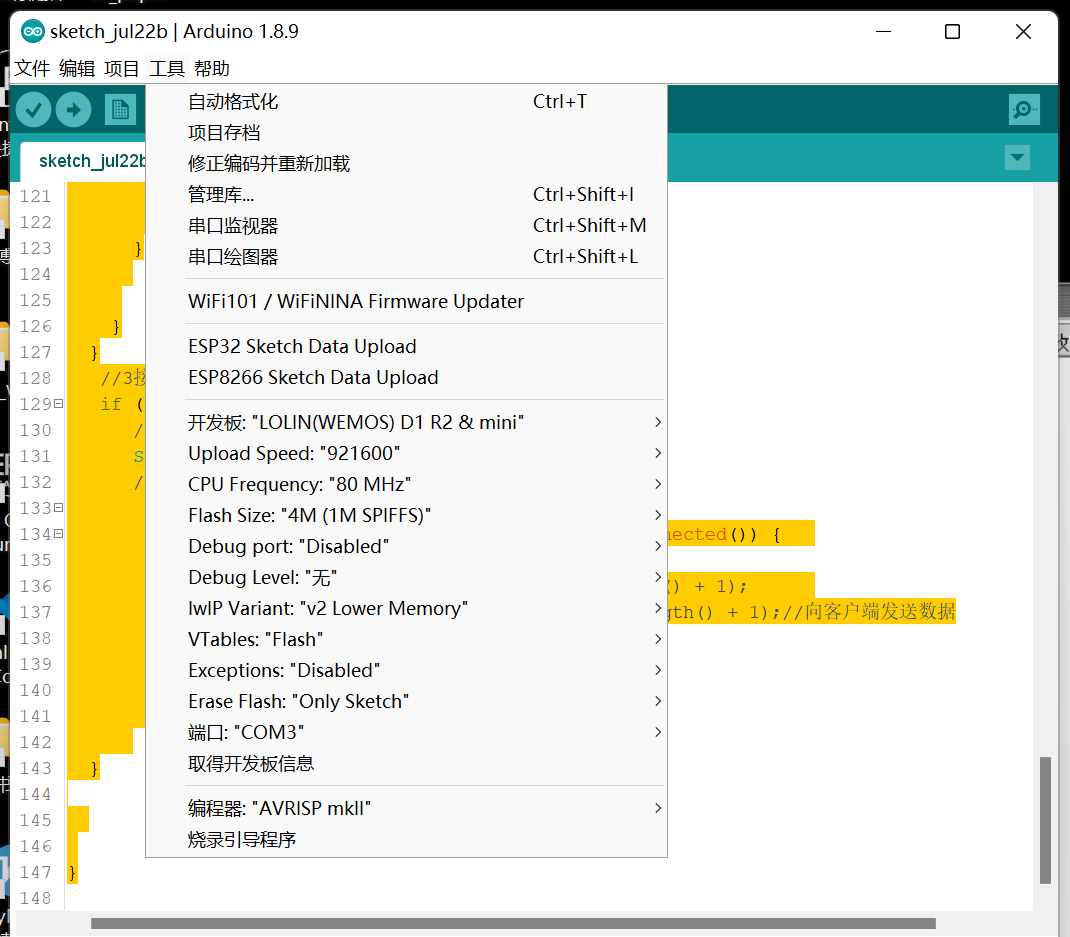
Task: Click the vertical editor scrollbar thumb
Action: [x=1045, y=820]
